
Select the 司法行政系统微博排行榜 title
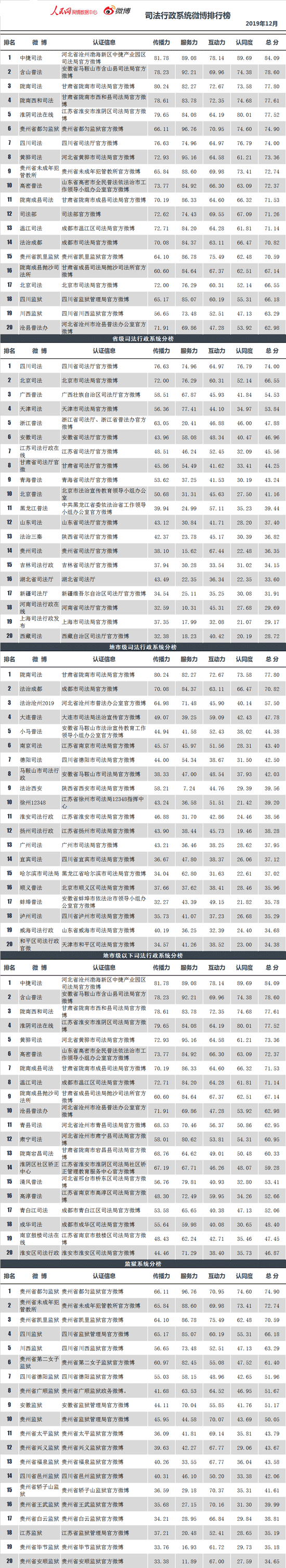[188, 15]
